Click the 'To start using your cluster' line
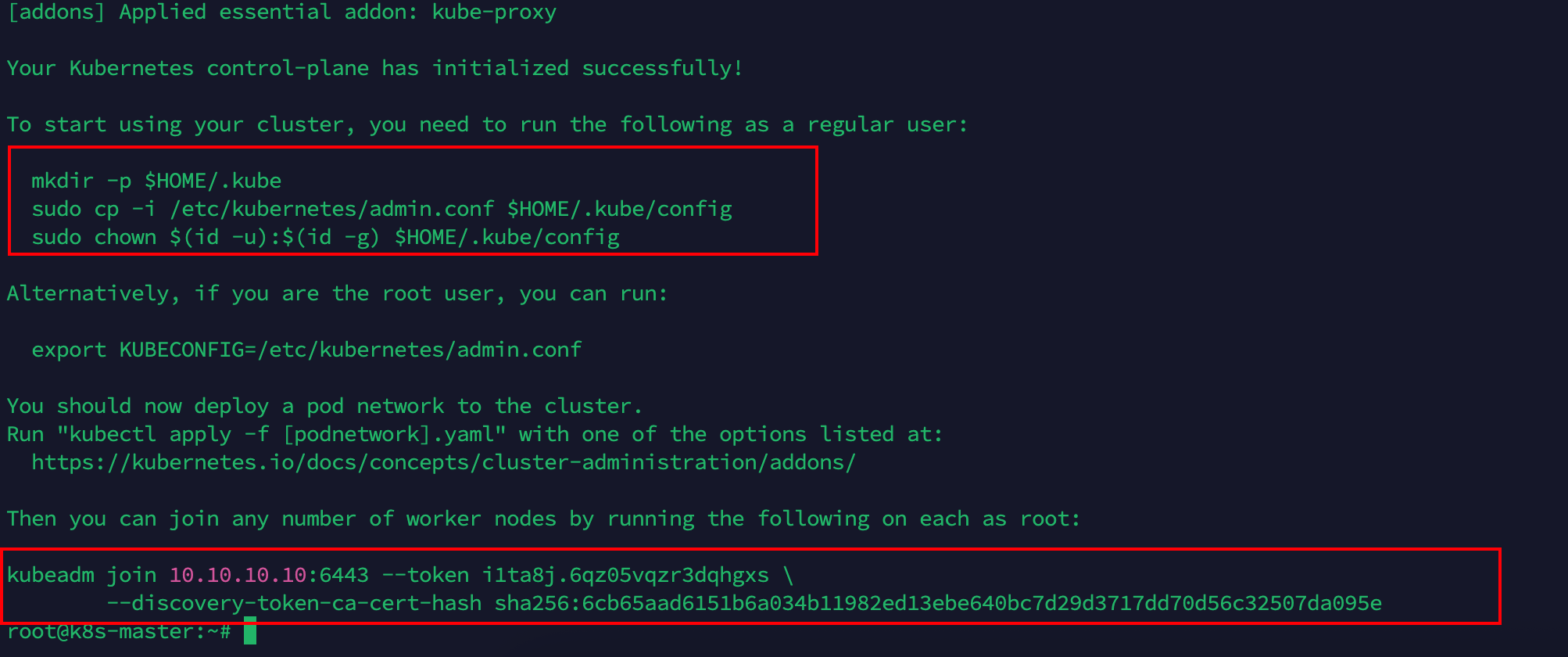Screen dimensions: 1568x657 click(x=488, y=124)
